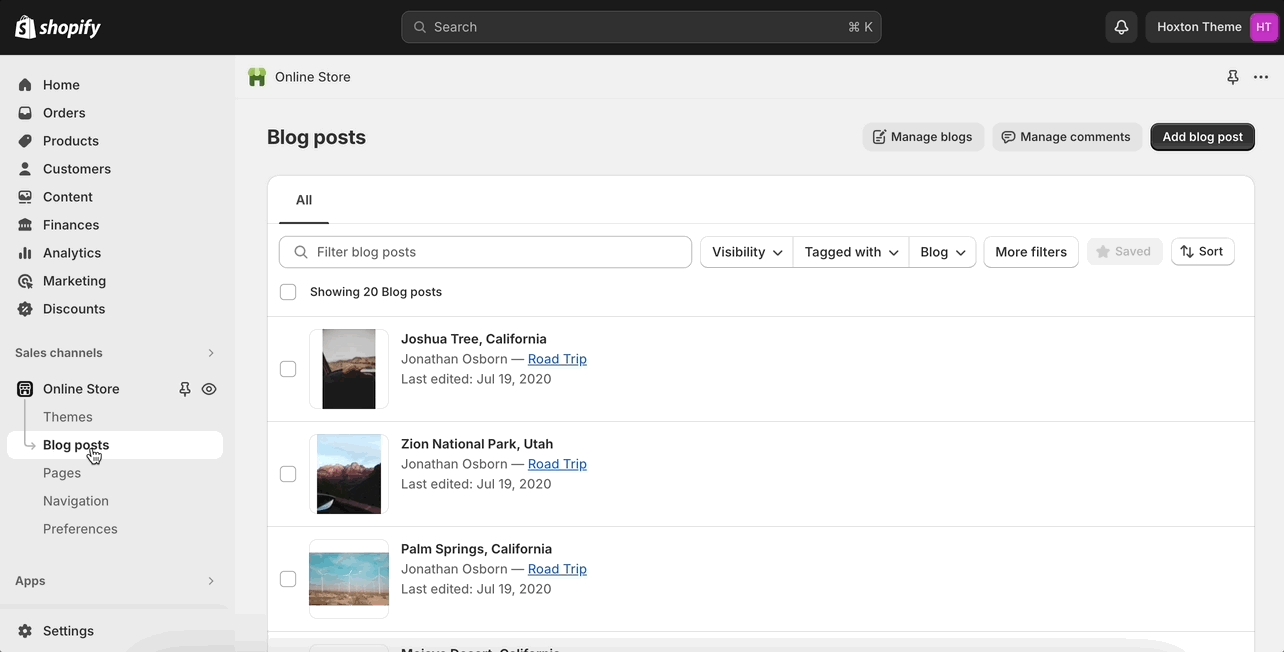Go to Themes in sidebar
This screenshot has height=652, width=1284.
[x=68, y=417]
